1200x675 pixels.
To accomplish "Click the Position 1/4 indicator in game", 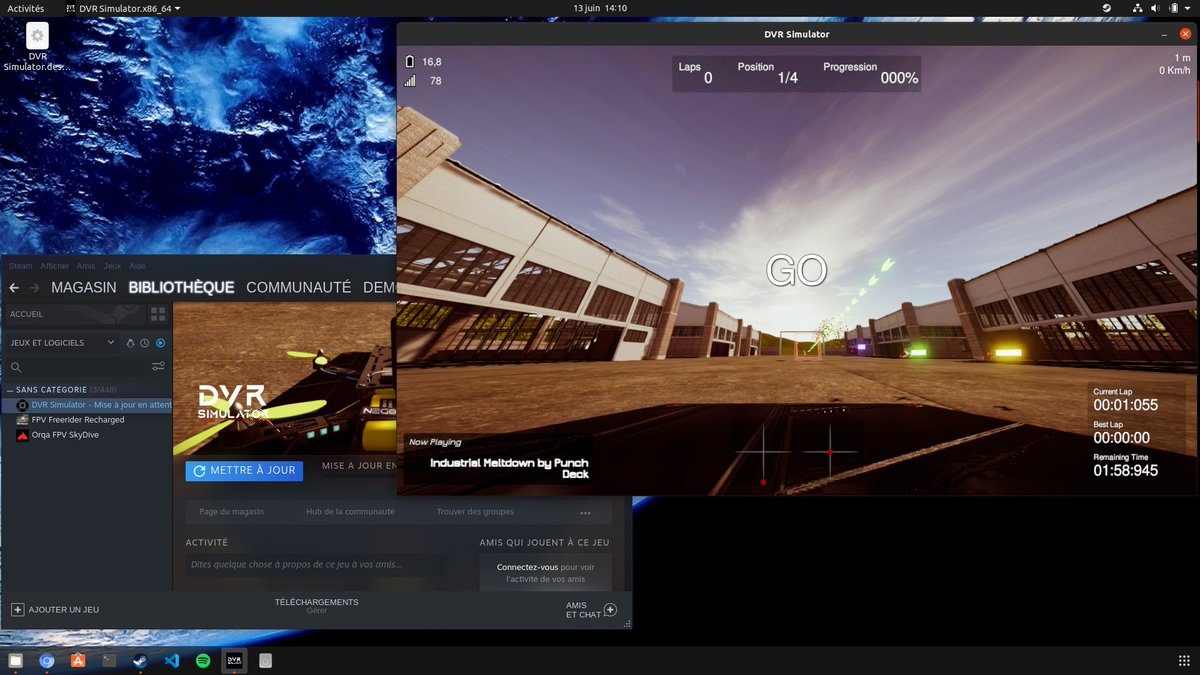I will 768,72.
